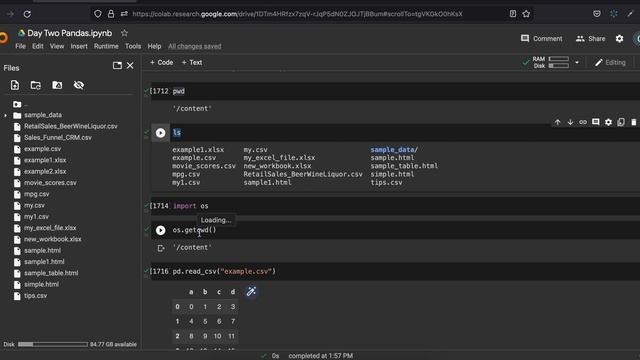The height and width of the screenshot is (360, 640).
Task: Click the import os code cell
Action: tap(396, 206)
